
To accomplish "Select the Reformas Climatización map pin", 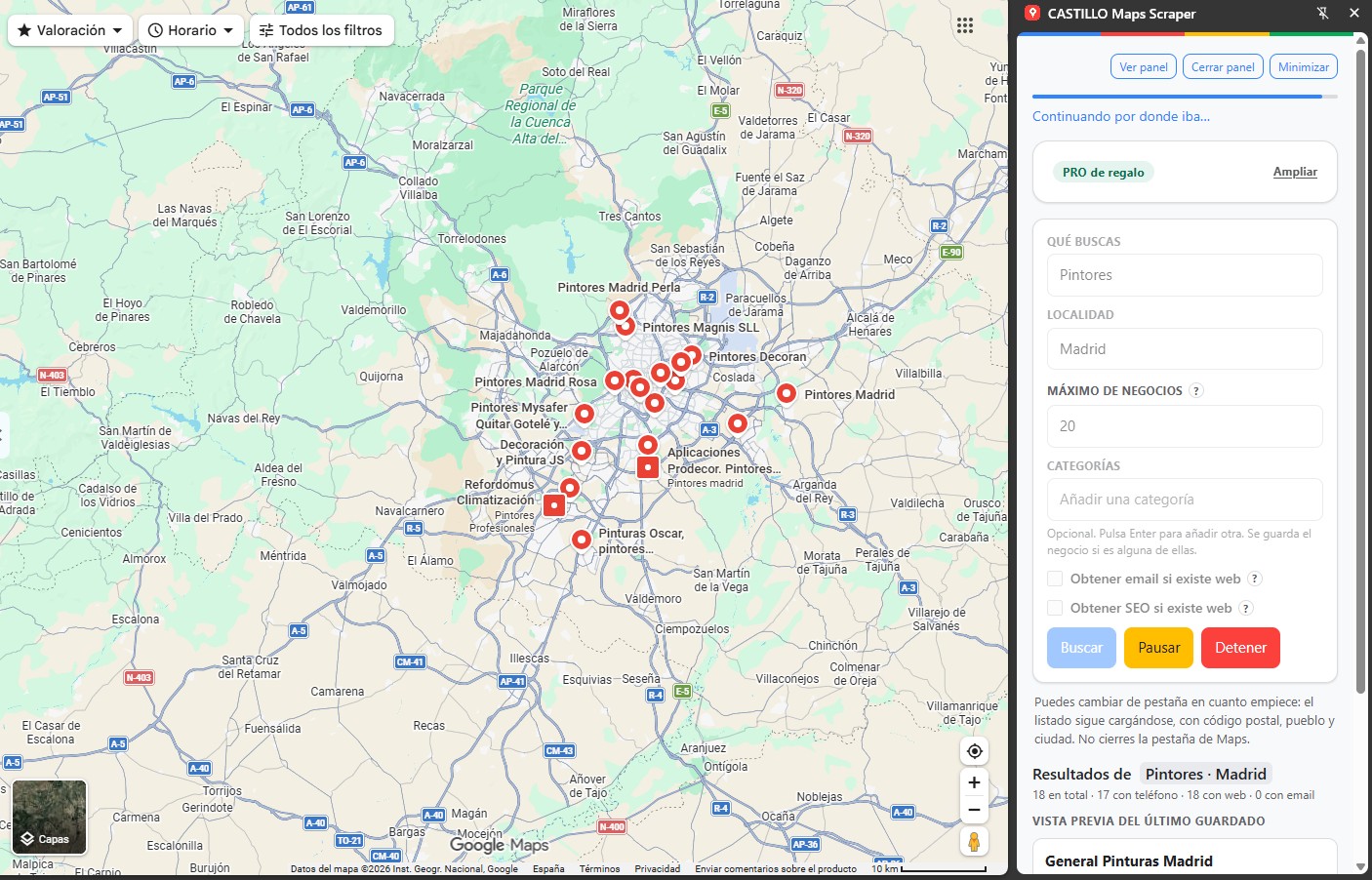I will (570, 487).
